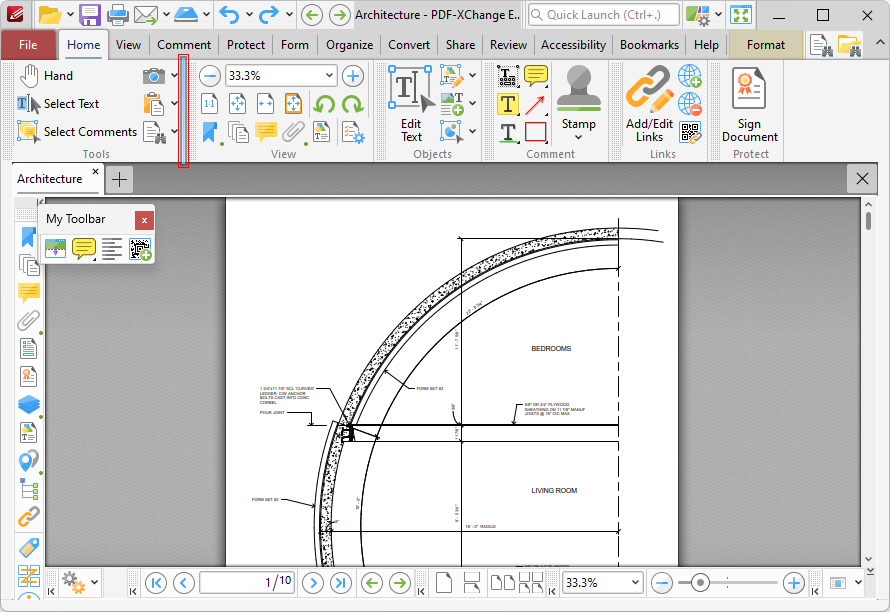Switch to the Organize ribbon tab
The image size is (890, 612).
click(350, 45)
